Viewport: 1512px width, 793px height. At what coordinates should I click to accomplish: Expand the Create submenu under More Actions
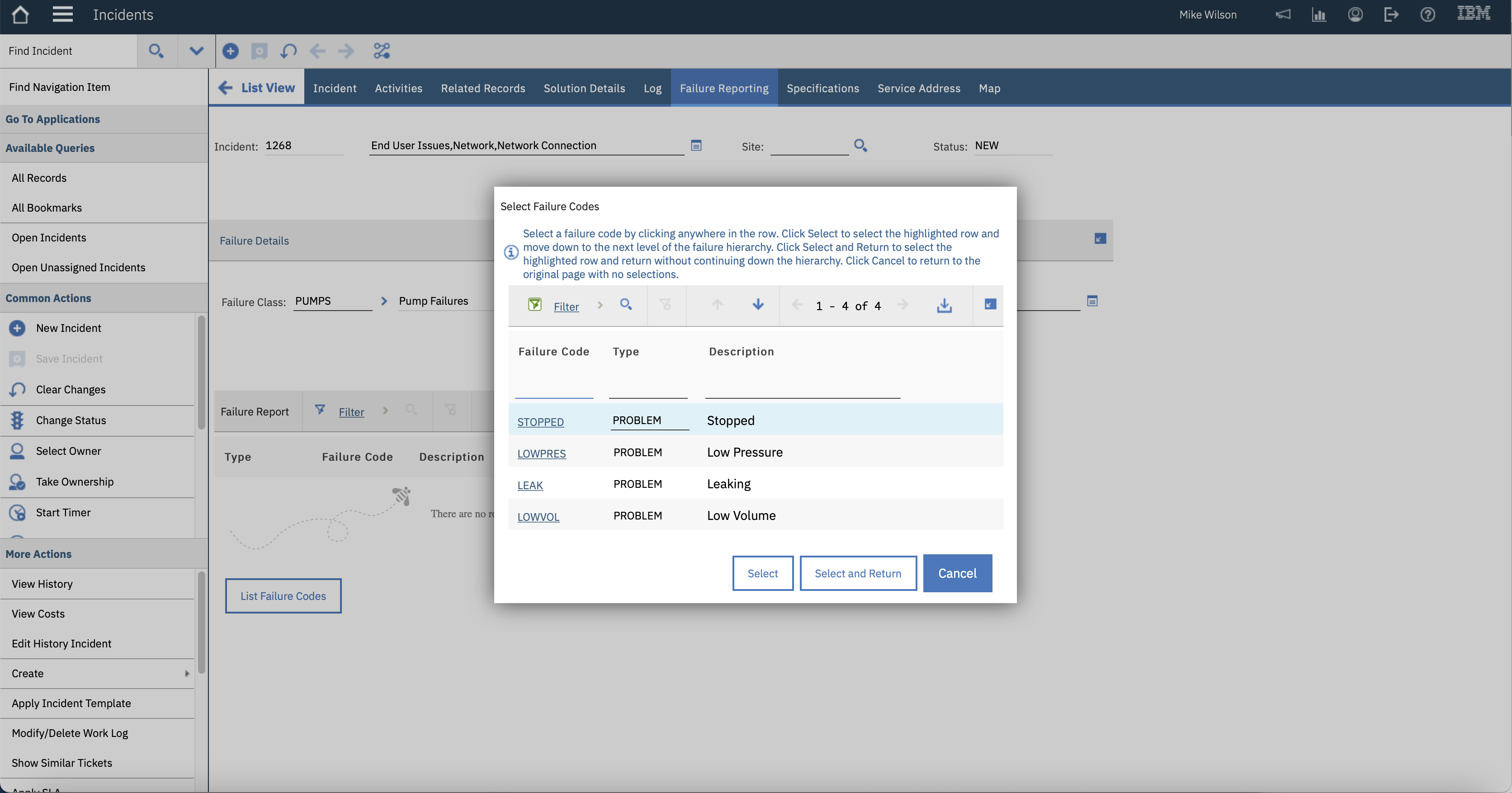pos(187,673)
